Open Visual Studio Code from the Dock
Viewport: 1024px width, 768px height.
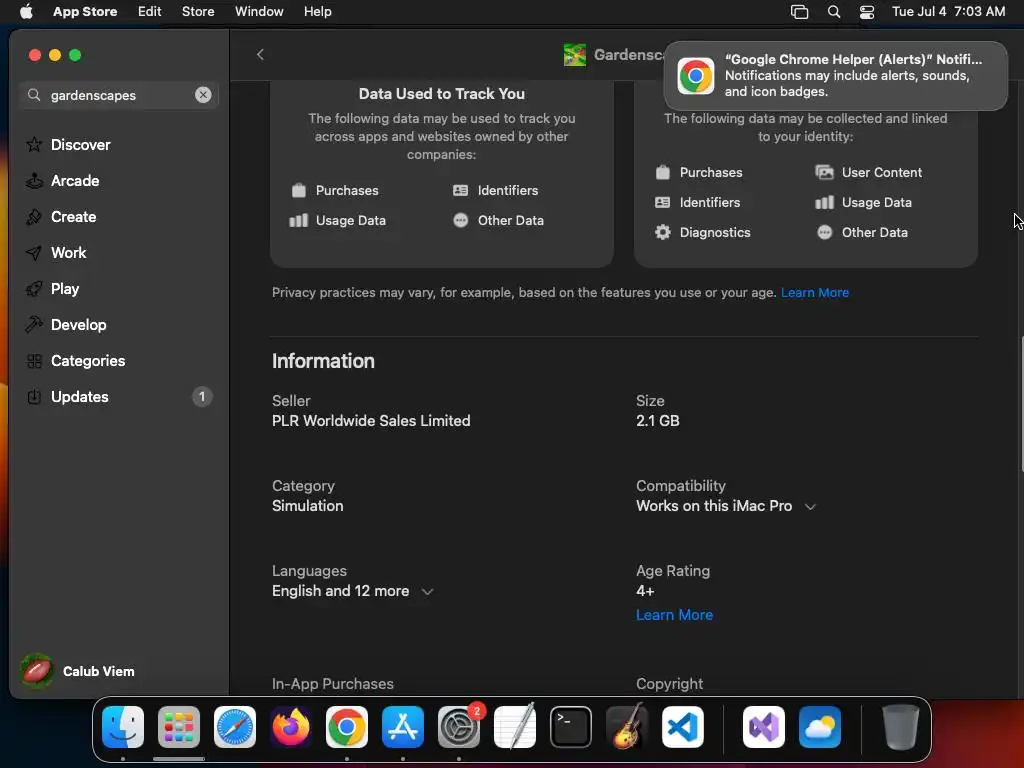click(683, 727)
